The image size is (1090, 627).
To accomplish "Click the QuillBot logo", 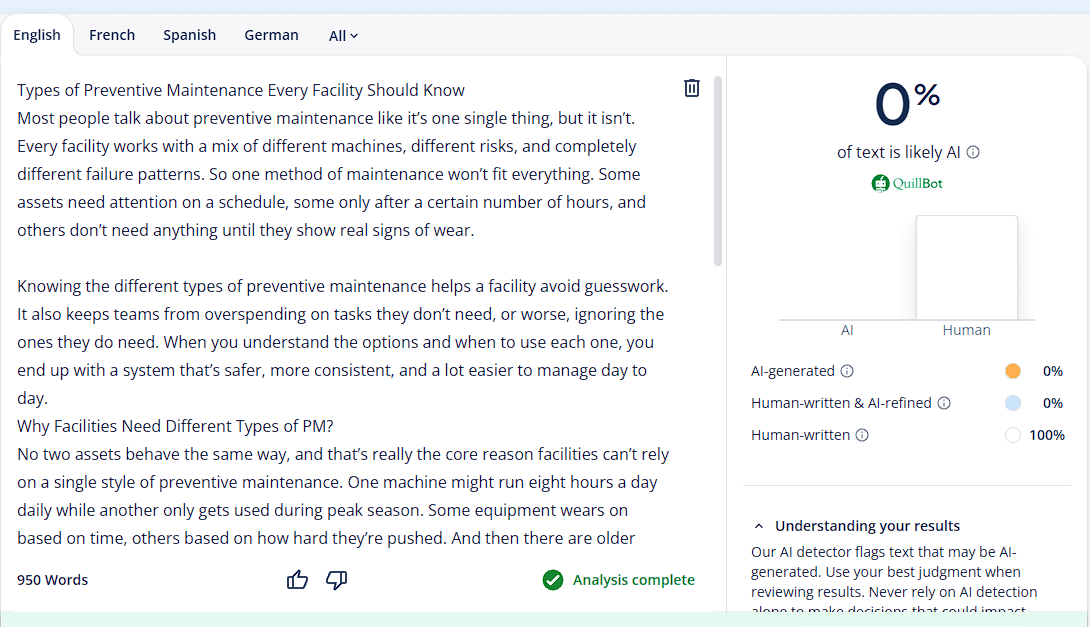I will point(907,183).
